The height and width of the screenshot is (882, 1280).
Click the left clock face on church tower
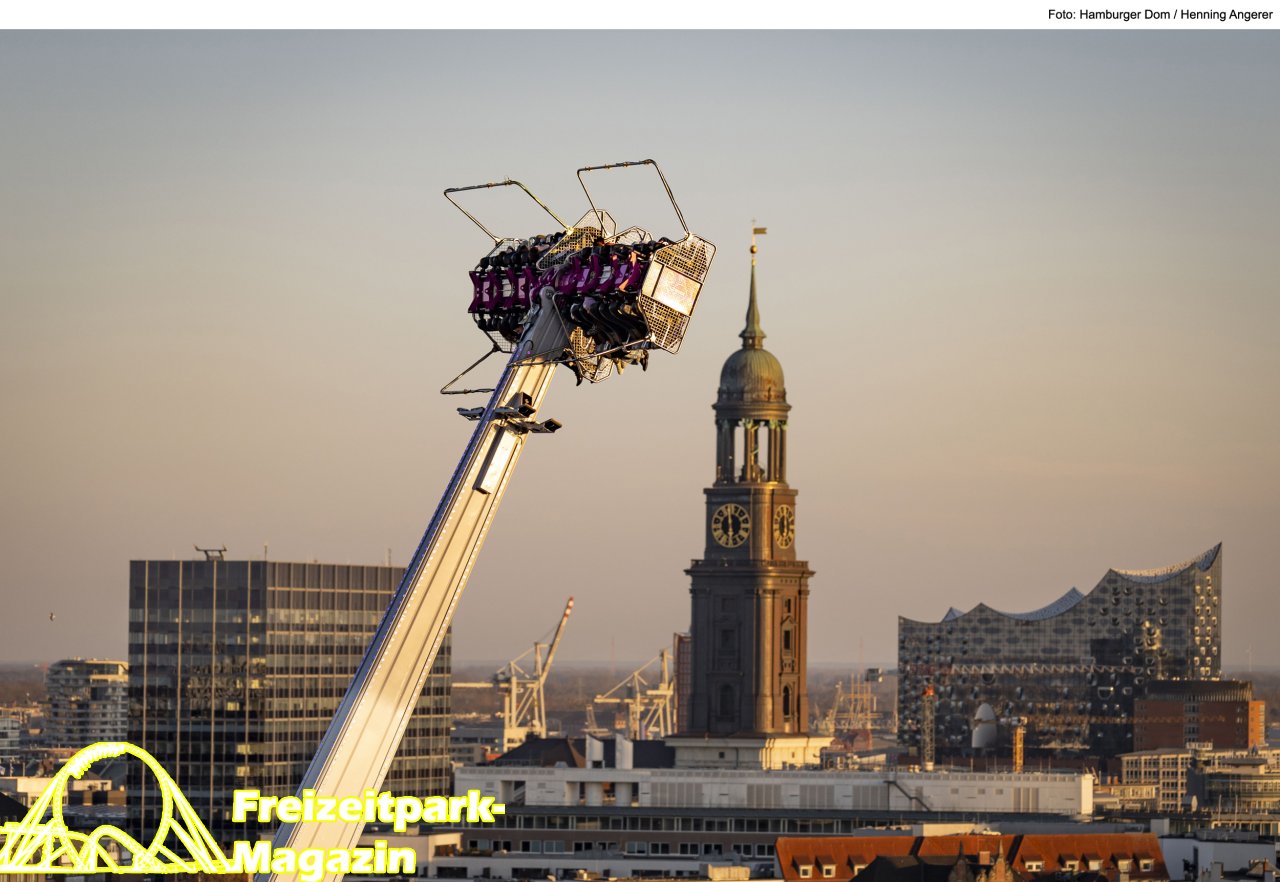click(730, 525)
